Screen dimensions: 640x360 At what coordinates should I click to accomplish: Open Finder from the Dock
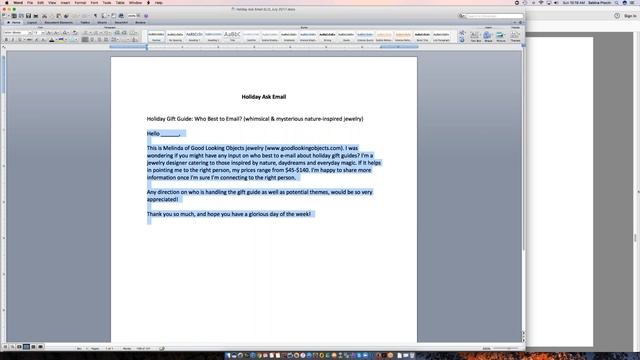tap(228, 356)
